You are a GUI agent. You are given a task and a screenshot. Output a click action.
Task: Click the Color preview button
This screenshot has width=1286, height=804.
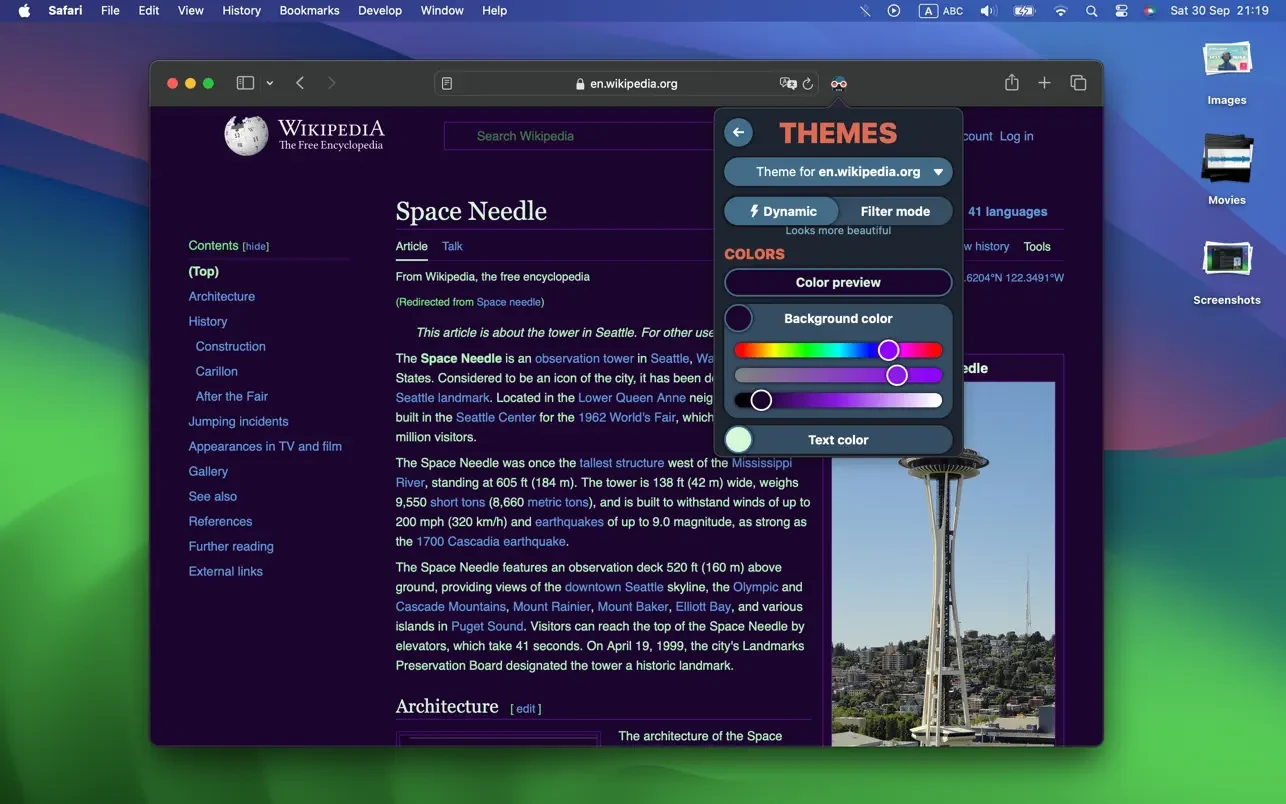click(x=838, y=283)
